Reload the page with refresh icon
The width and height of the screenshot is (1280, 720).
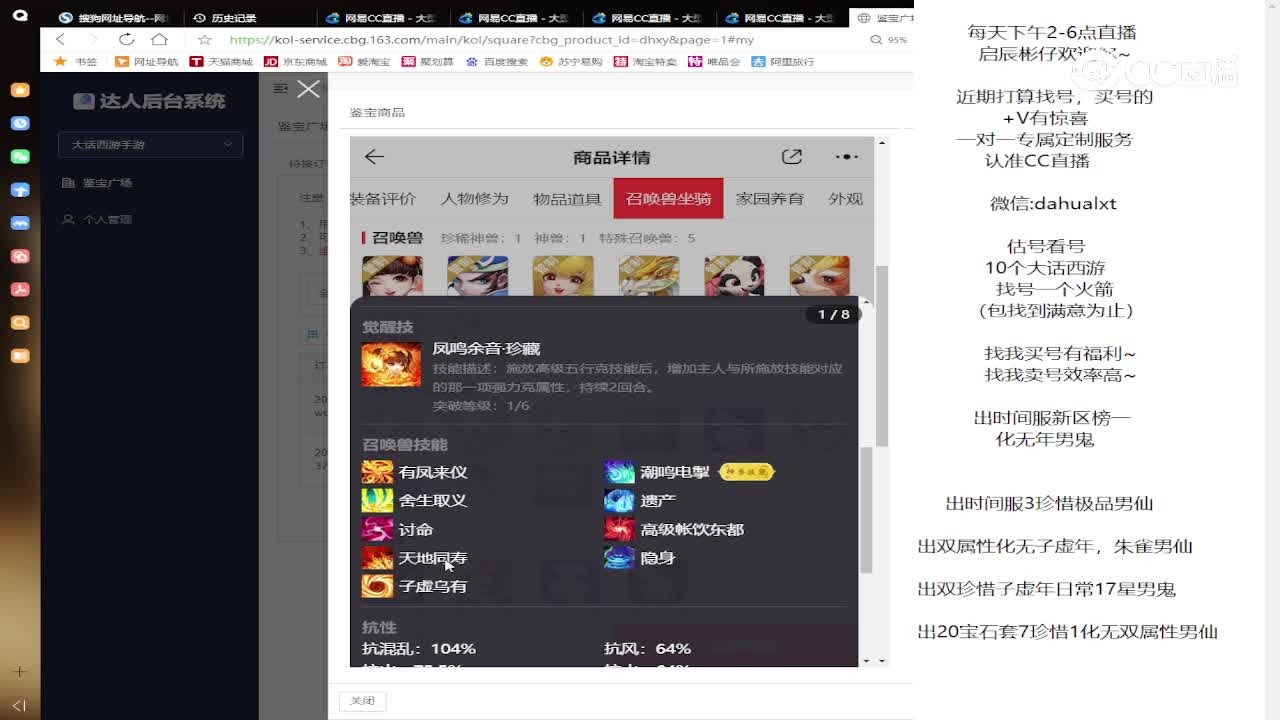pyautogui.click(x=126, y=39)
